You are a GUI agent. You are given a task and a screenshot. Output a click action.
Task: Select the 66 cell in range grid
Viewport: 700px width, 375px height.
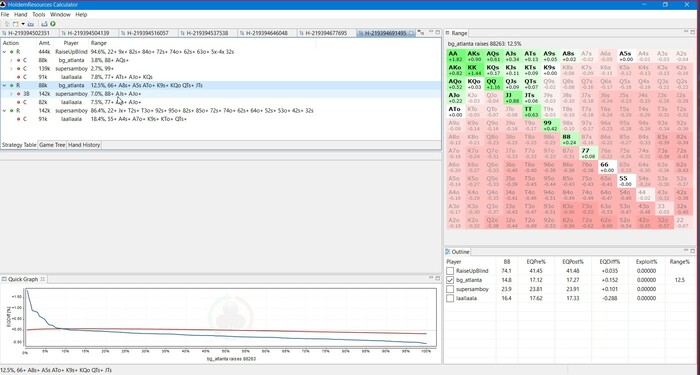pyautogui.click(x=607, y=167)
